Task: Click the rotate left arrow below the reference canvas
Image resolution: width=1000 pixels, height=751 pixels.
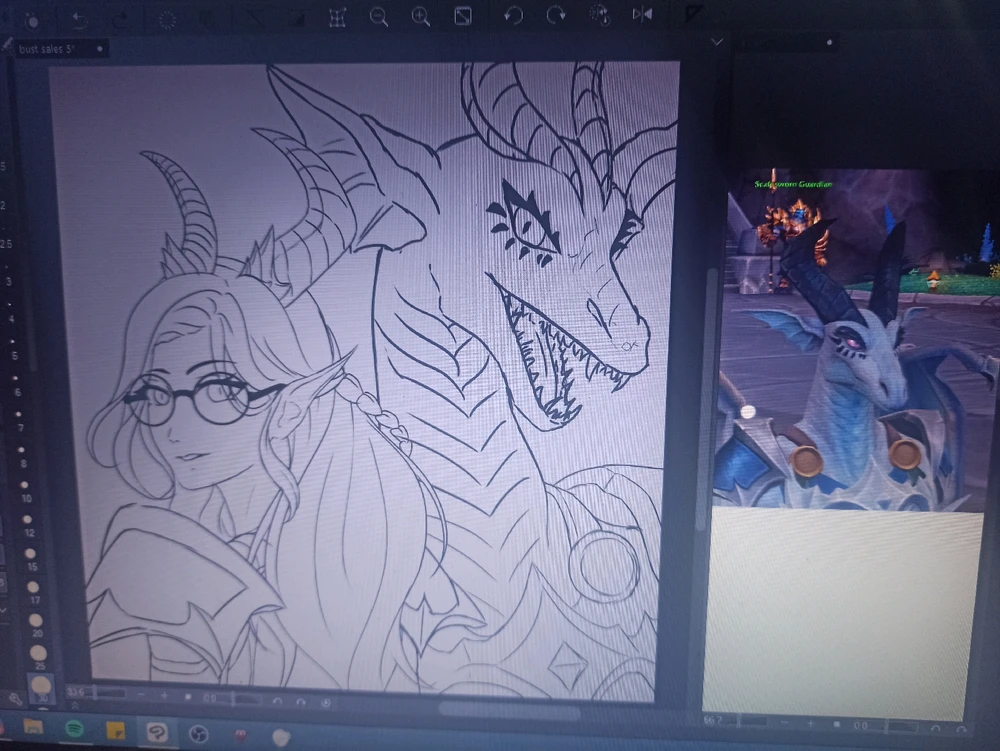Action: tap(936, 727)
